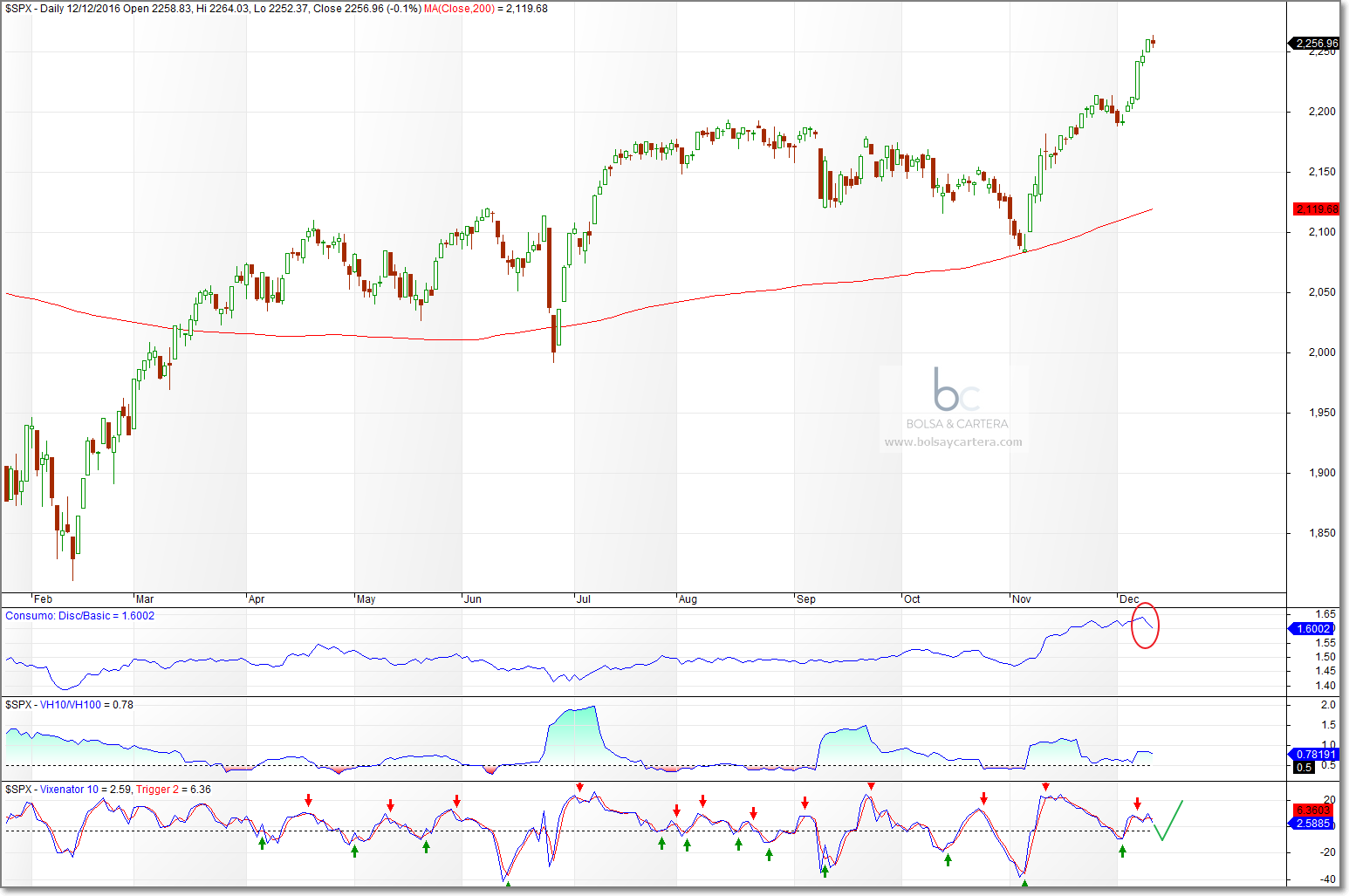1349x896 pixels.
Task: Click the 2,000 price axis label
Action: click(x=1322, y=352)
